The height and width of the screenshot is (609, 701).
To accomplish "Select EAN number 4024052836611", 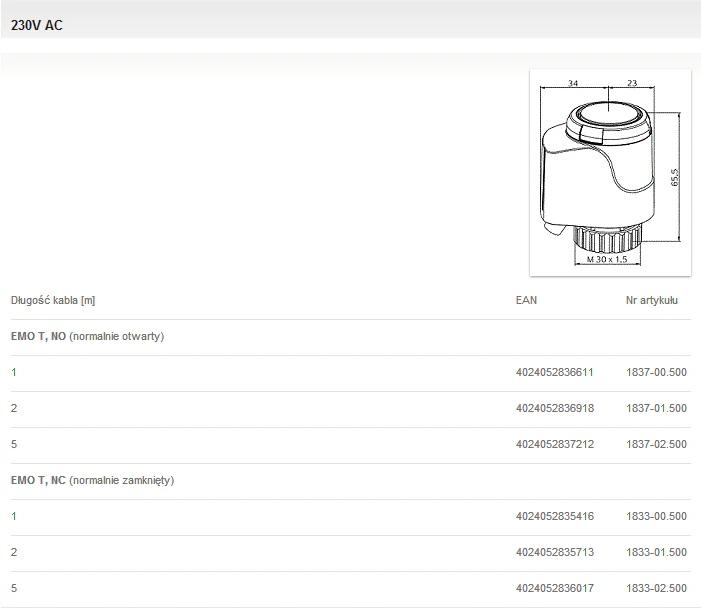I will [554, 372].
